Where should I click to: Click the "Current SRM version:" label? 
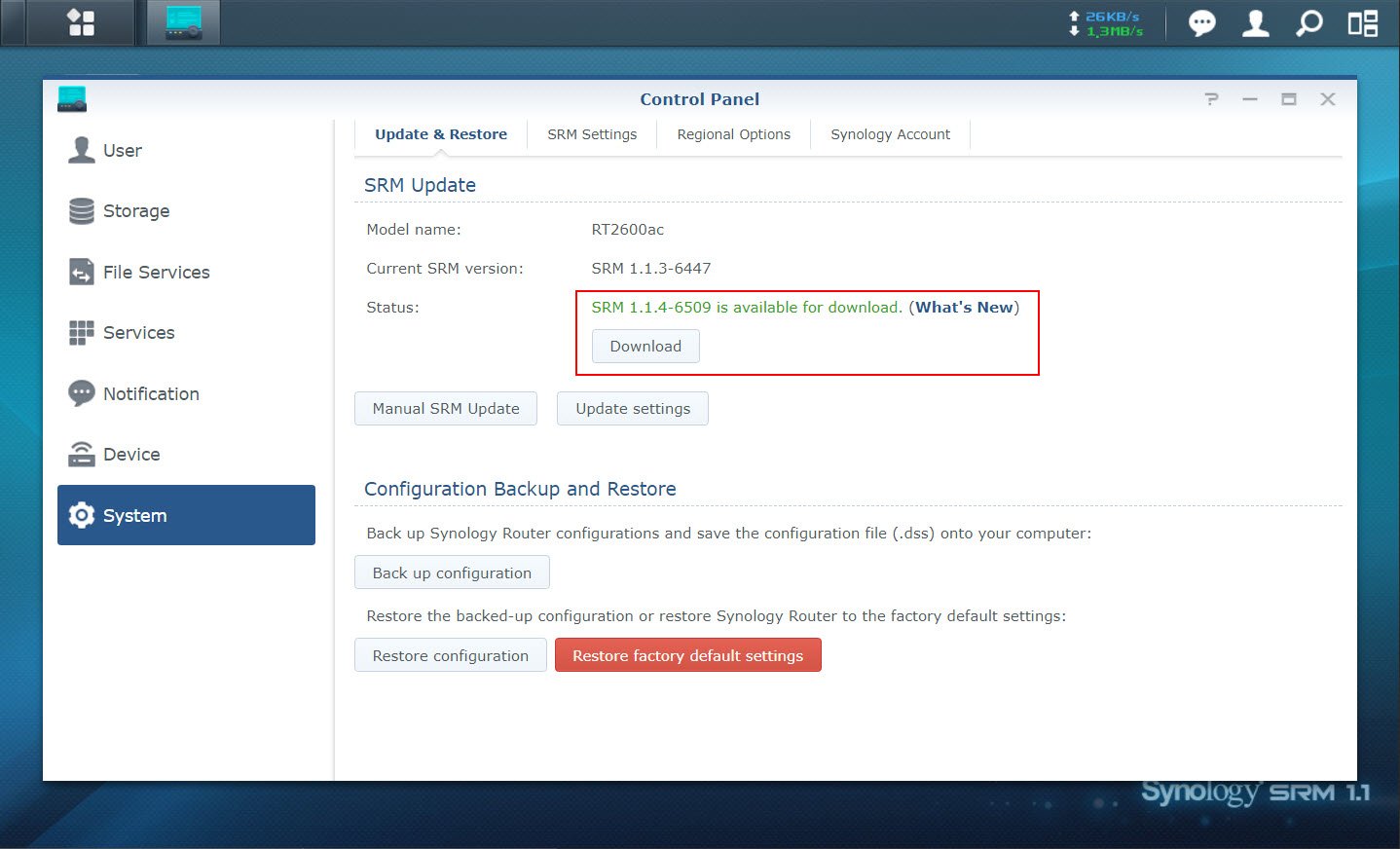pos(445,268)
